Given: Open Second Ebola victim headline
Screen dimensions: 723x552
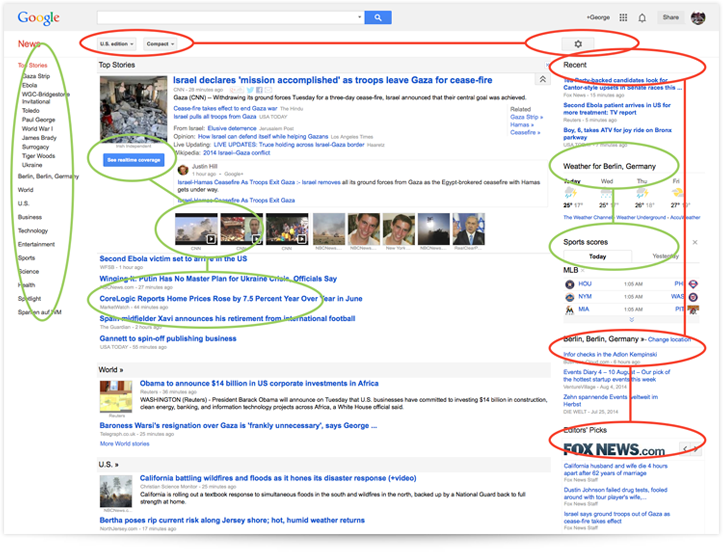Looking at the screenshot, I should (173, 259).
